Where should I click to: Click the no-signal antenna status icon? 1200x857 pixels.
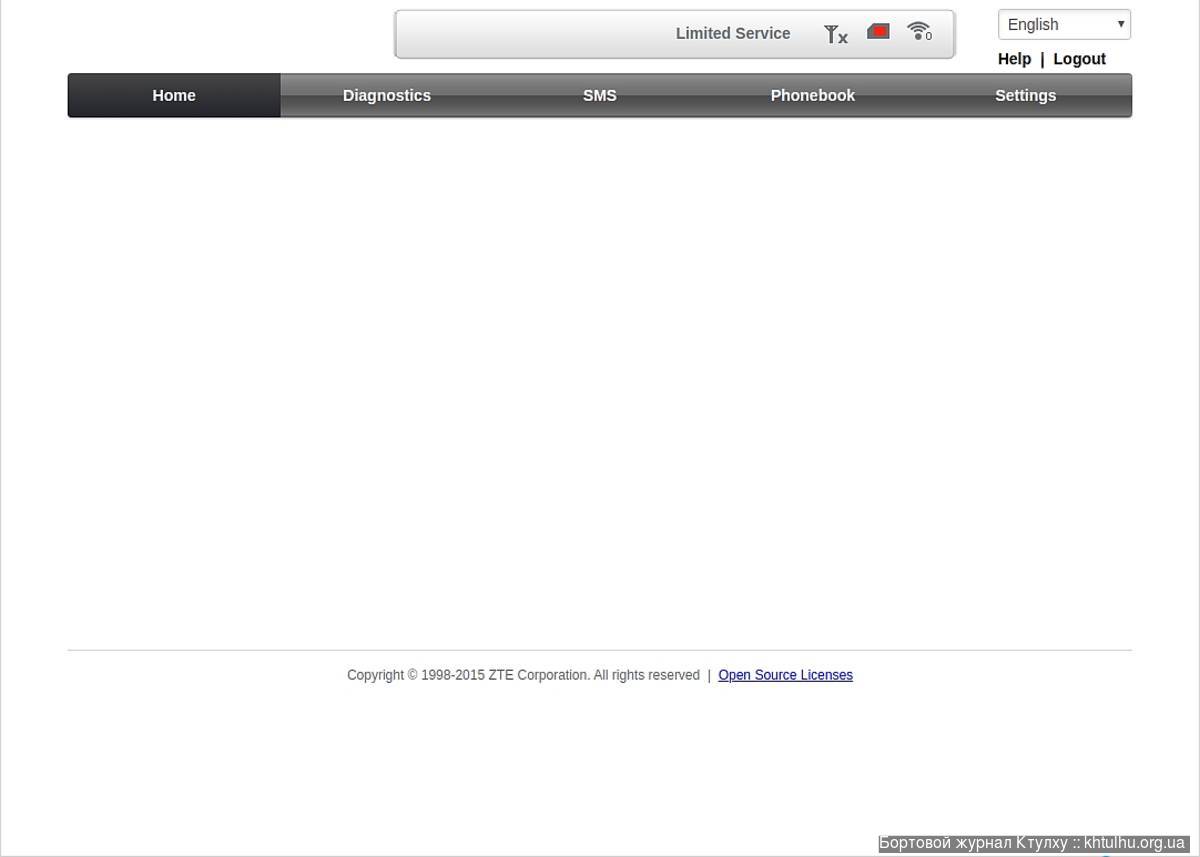coord(835,34)
